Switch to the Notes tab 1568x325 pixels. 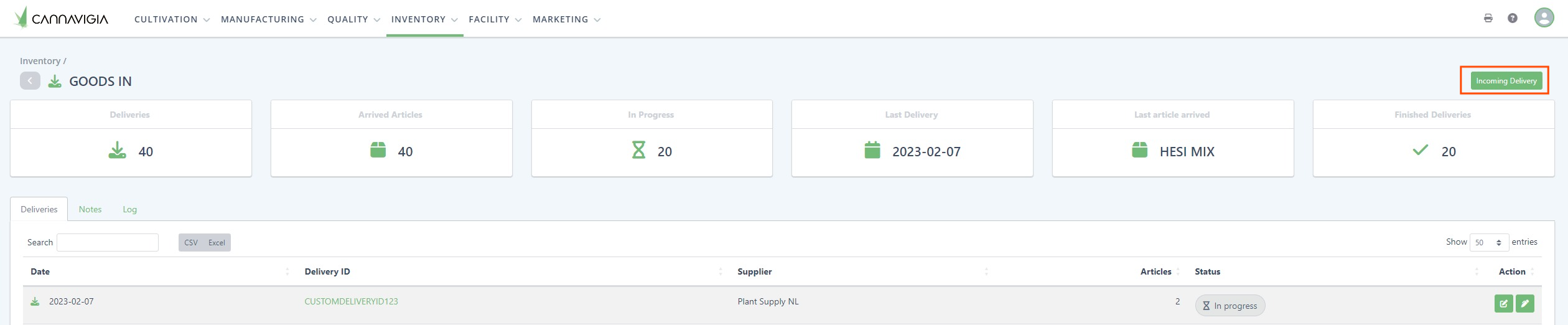90,209
